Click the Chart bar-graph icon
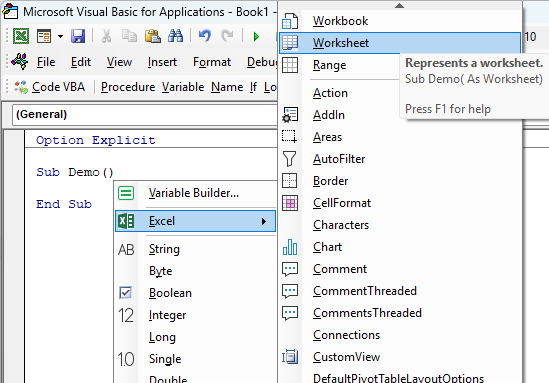This screenshot has width=549, height=383. coord(290,247)
